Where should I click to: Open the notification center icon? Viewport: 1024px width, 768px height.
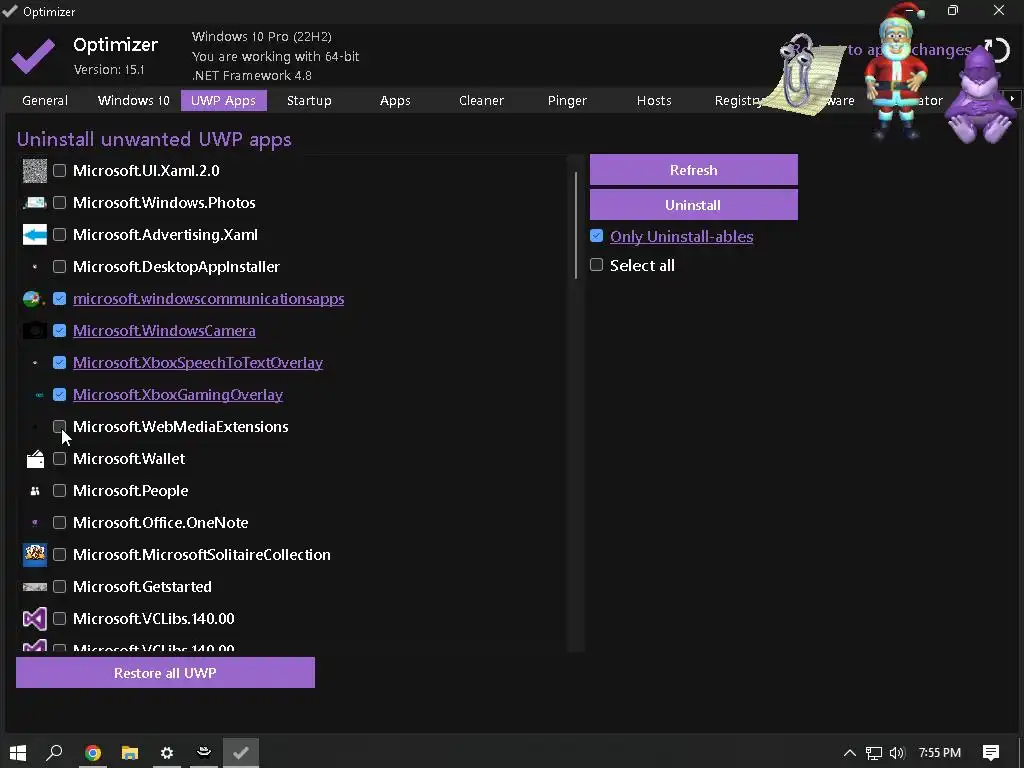pos(991,753)
